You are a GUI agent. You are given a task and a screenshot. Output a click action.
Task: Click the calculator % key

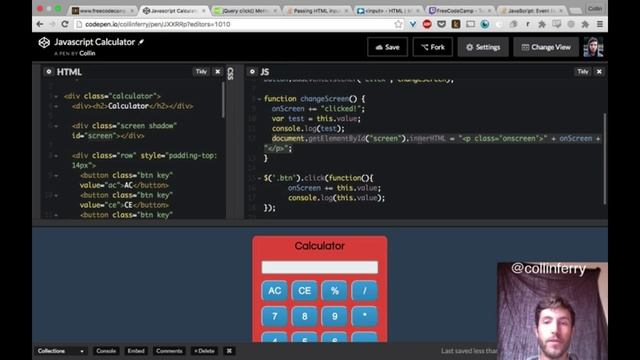click(334, 291)
